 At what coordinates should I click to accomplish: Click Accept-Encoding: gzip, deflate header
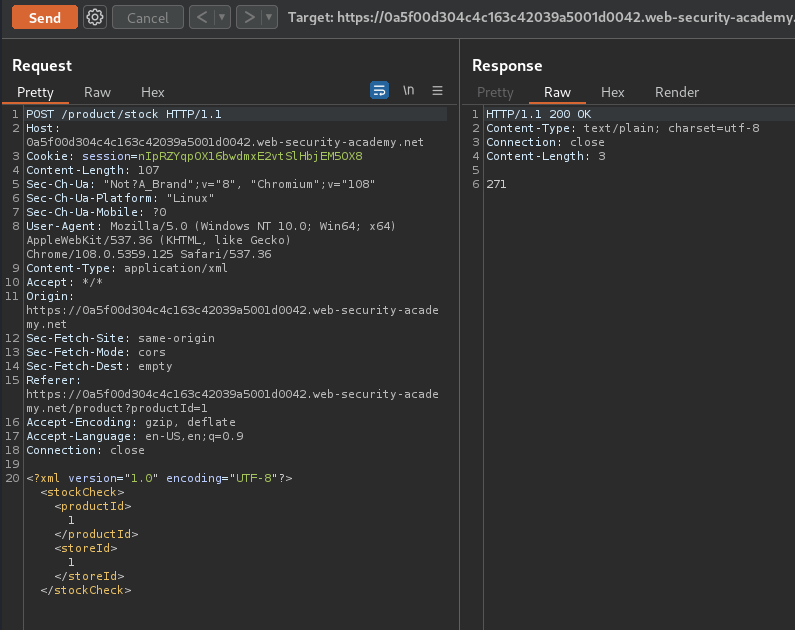131,422
